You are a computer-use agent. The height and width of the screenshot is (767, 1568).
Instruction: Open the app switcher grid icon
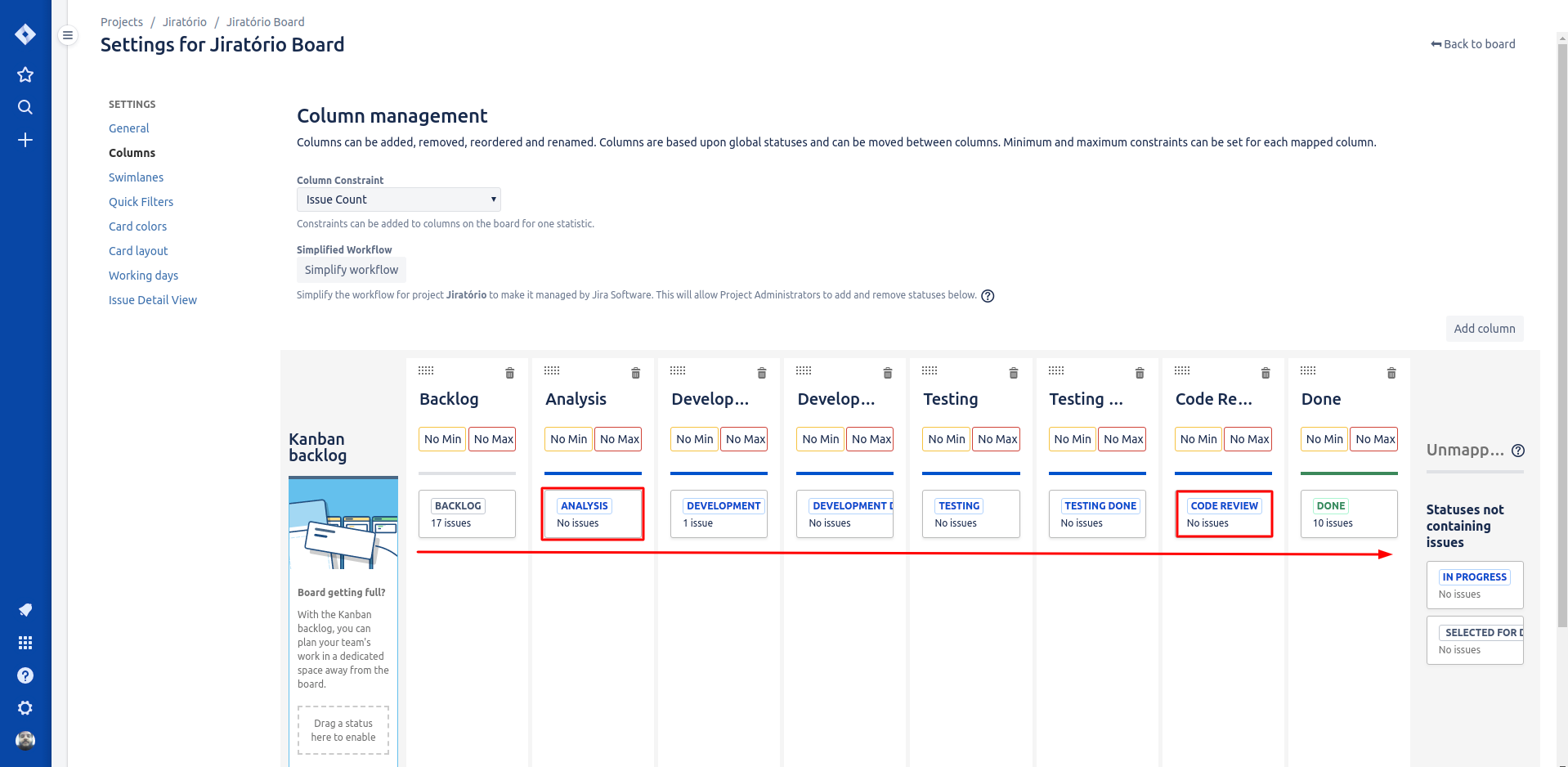[x=25, y=643]
